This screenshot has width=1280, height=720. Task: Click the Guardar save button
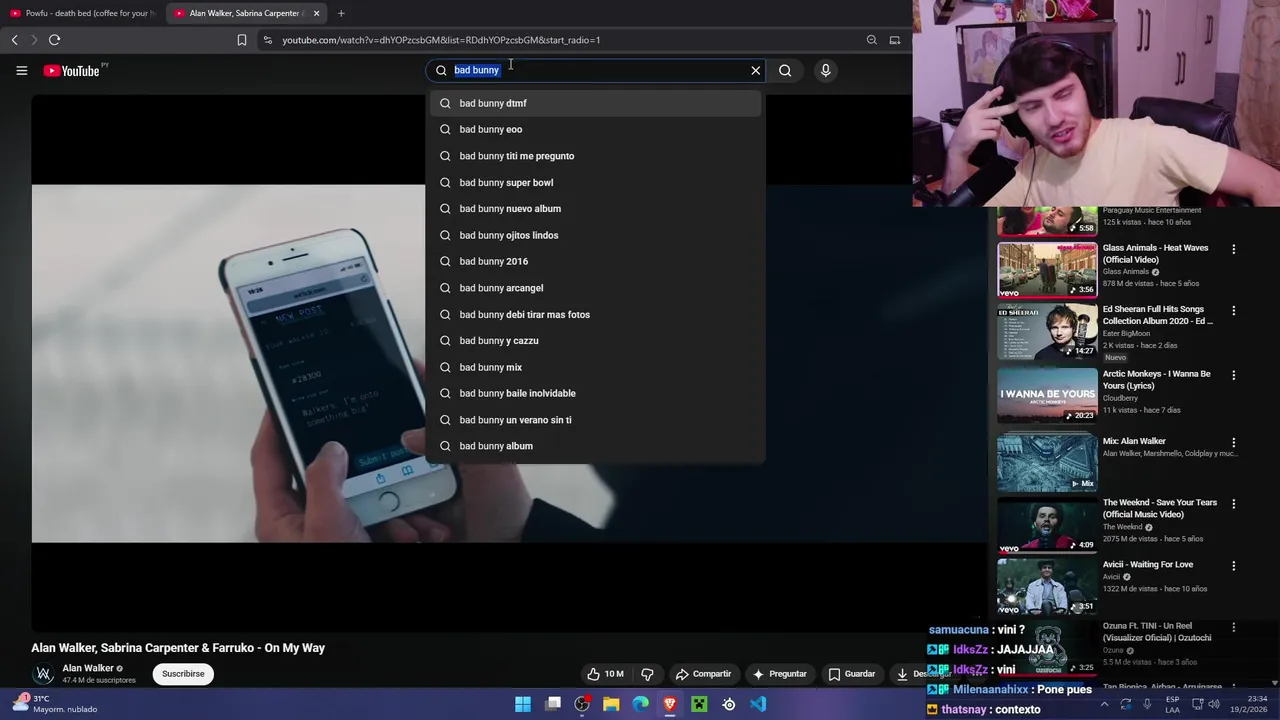[851, 674]
